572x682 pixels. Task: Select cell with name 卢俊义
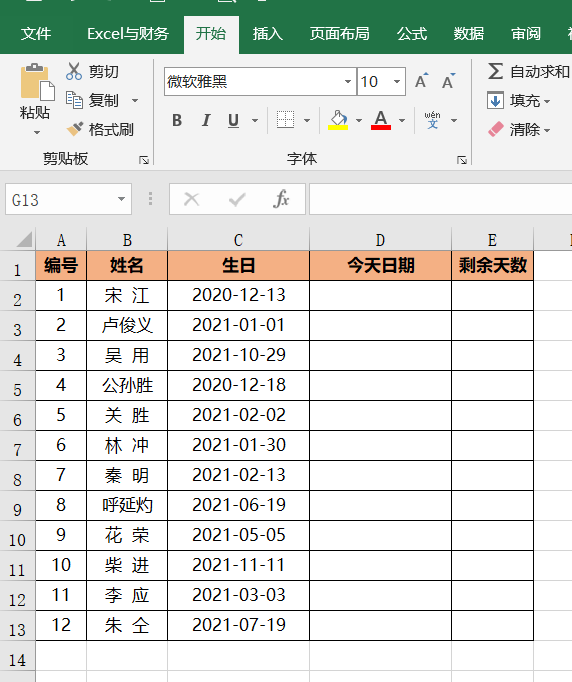click(x=127, y=325)
